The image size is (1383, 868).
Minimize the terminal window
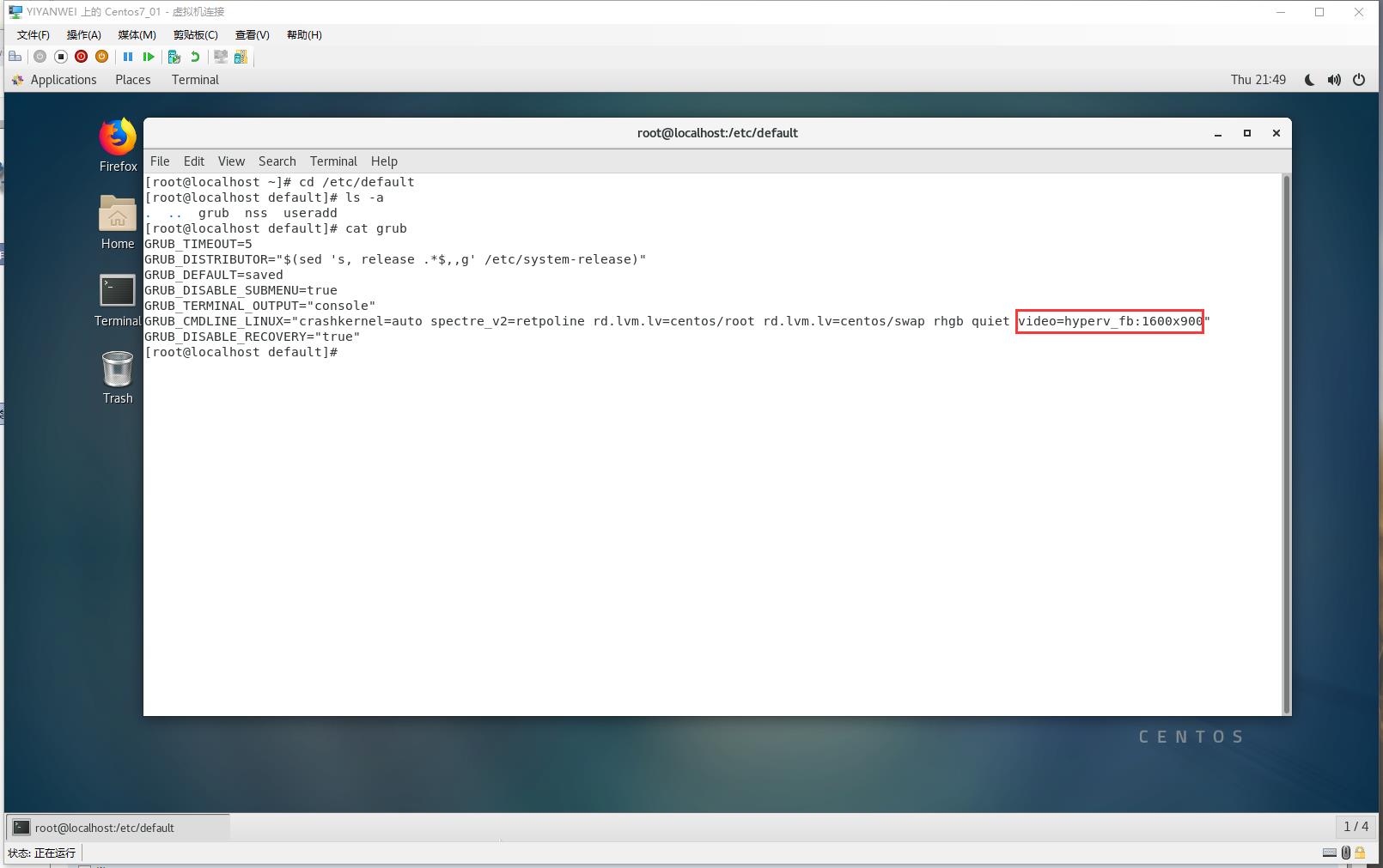click(1218, 133)
